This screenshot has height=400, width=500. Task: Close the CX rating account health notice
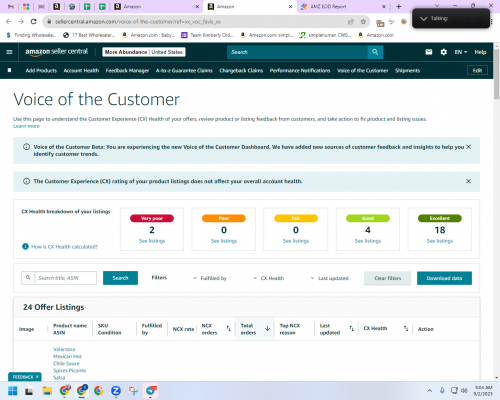[x=468, y=181]
